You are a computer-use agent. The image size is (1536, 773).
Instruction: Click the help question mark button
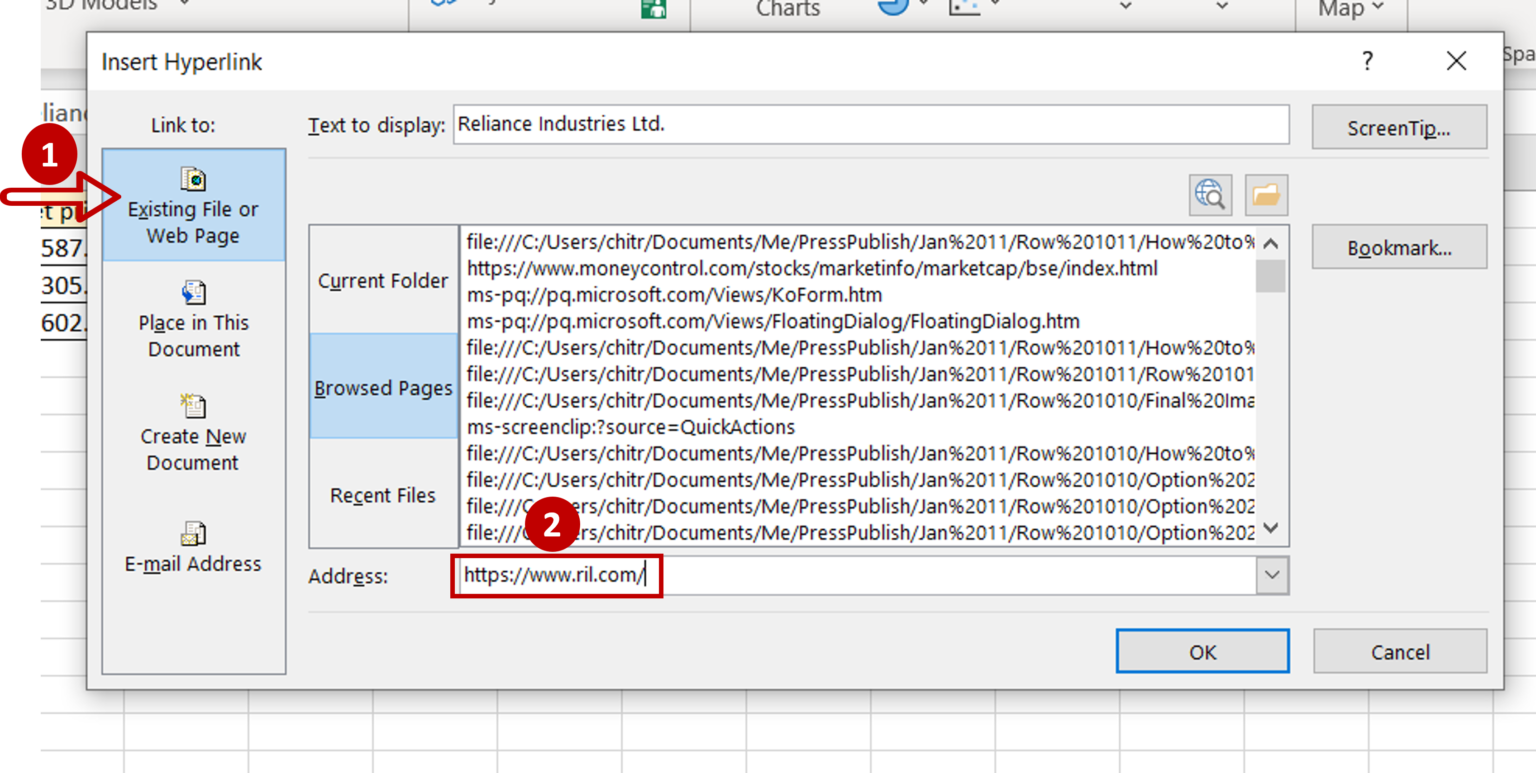point(1367,61)
